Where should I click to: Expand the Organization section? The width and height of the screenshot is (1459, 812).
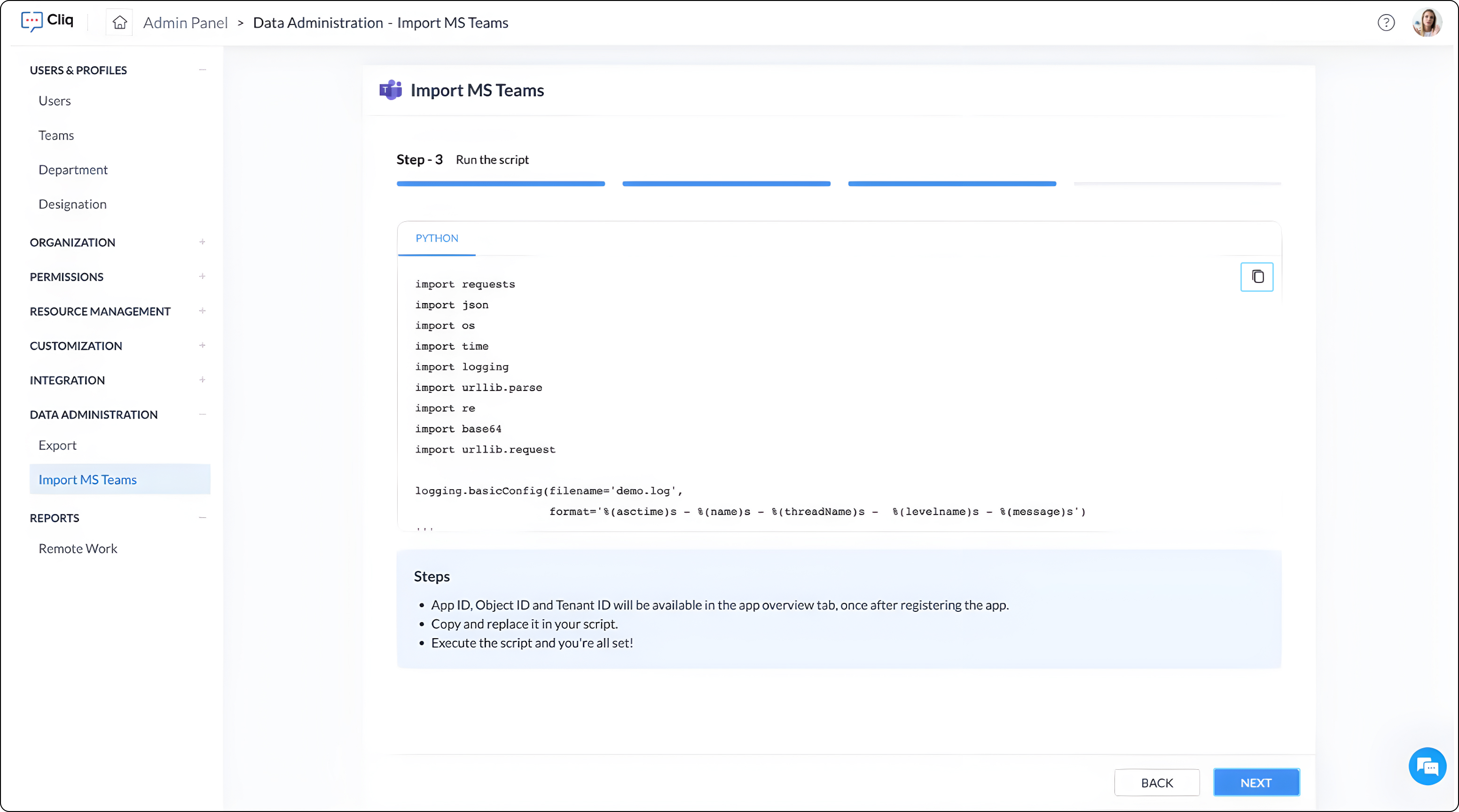pyautogui.click(x=202, y=242)
